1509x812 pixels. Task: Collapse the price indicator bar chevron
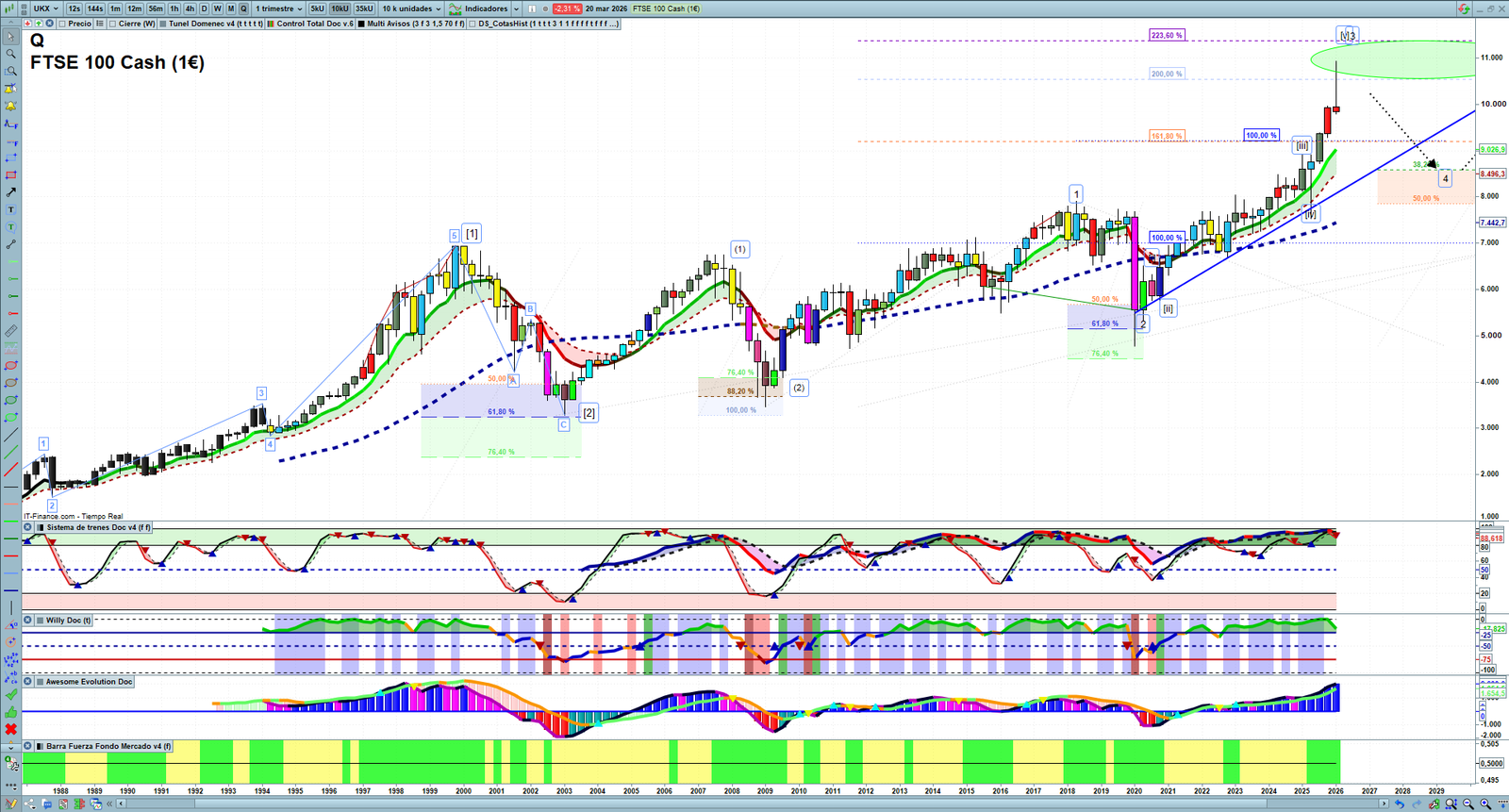10,24
